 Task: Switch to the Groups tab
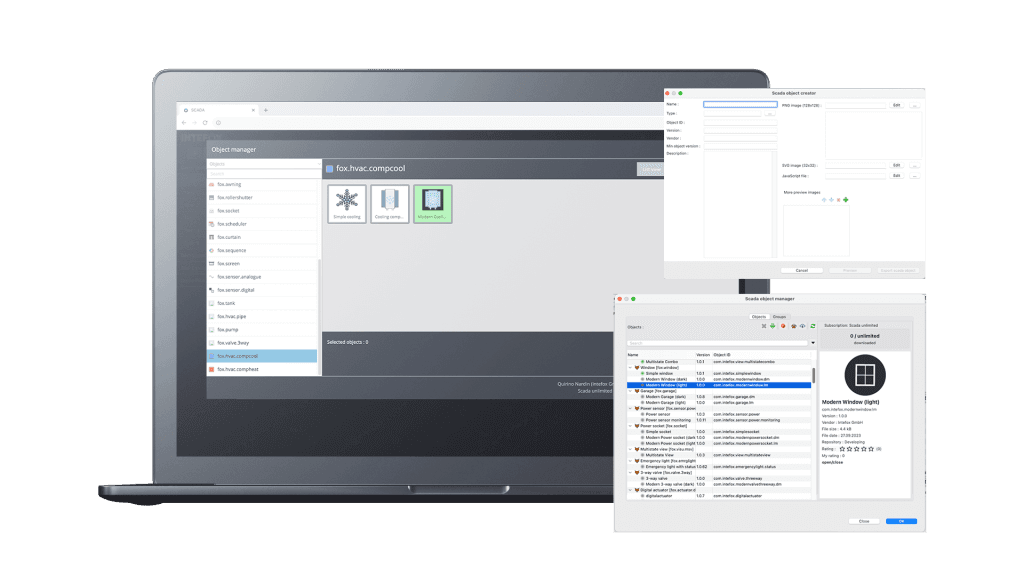(779, 316)
